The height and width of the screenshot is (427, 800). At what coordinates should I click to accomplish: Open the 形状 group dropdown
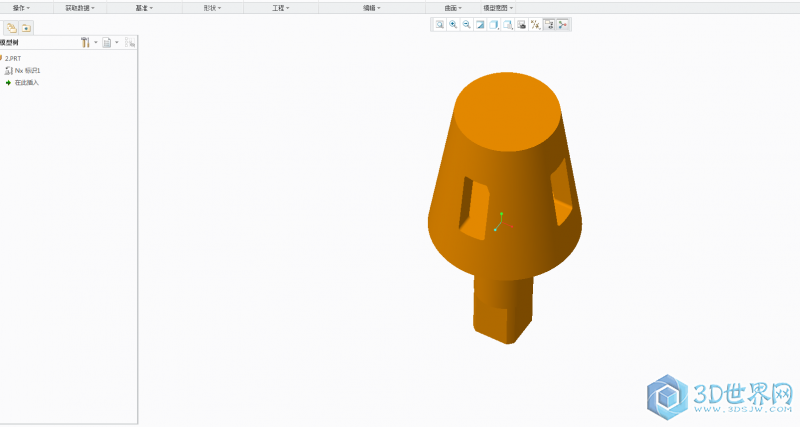click(212, 8)
